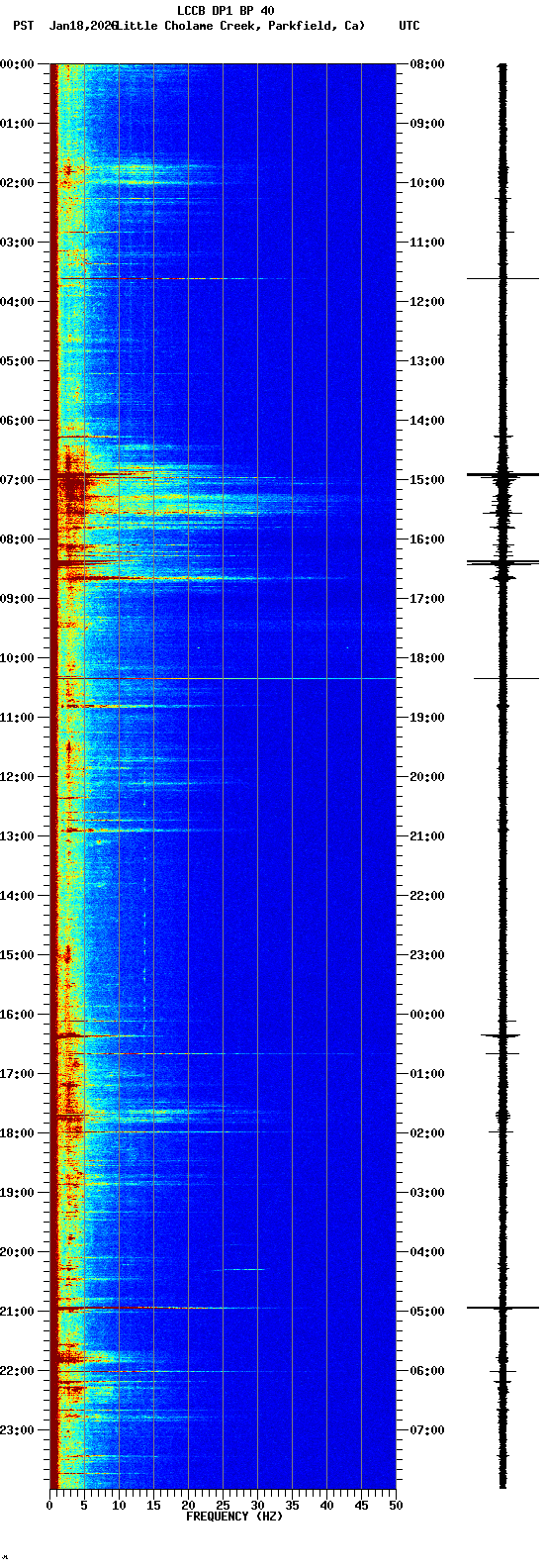Click the seismogram spike near 05:00 UTC
546x1568 pixels.
[502, 1308]
